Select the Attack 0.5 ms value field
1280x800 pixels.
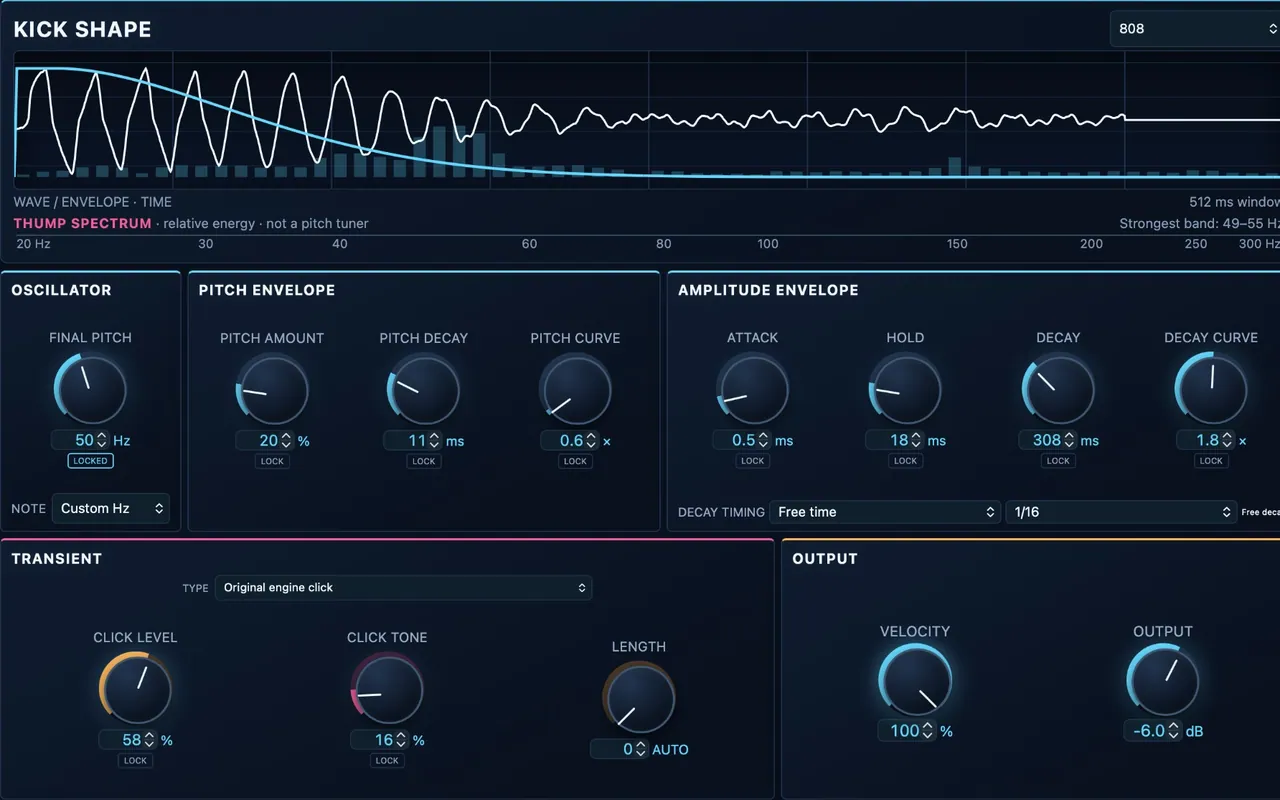coord(742,441)
